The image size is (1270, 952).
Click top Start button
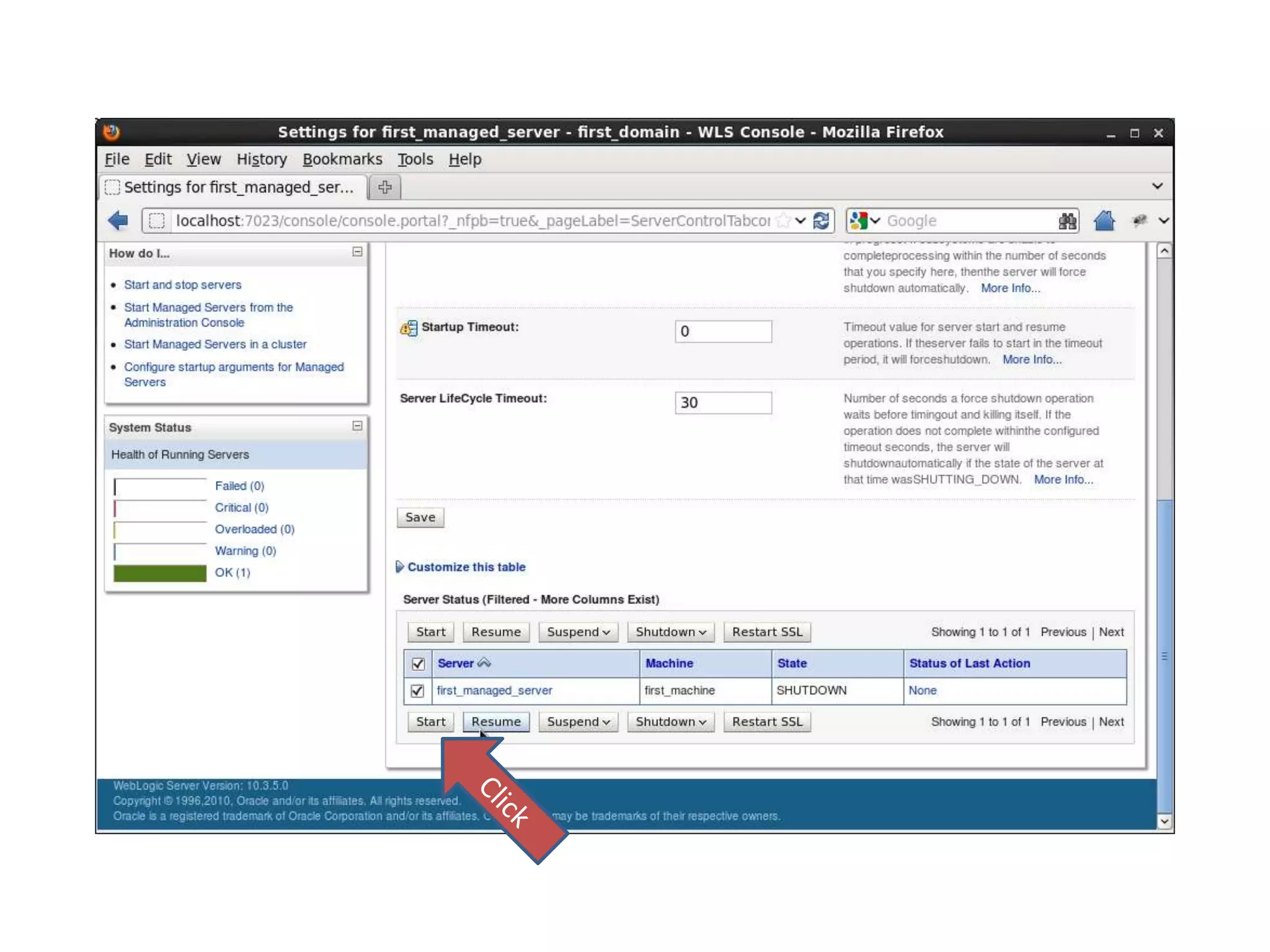pyautogui.click(x=430, y=632)
